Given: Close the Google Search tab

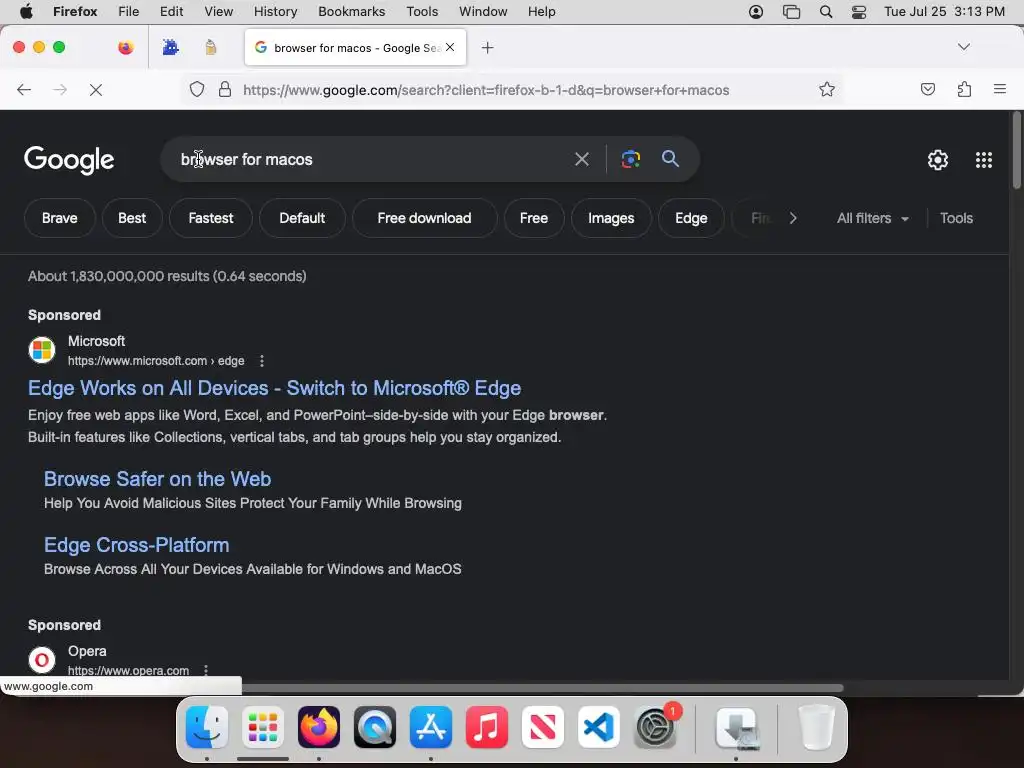Looking at the screenshot, I should pos(450,47).
